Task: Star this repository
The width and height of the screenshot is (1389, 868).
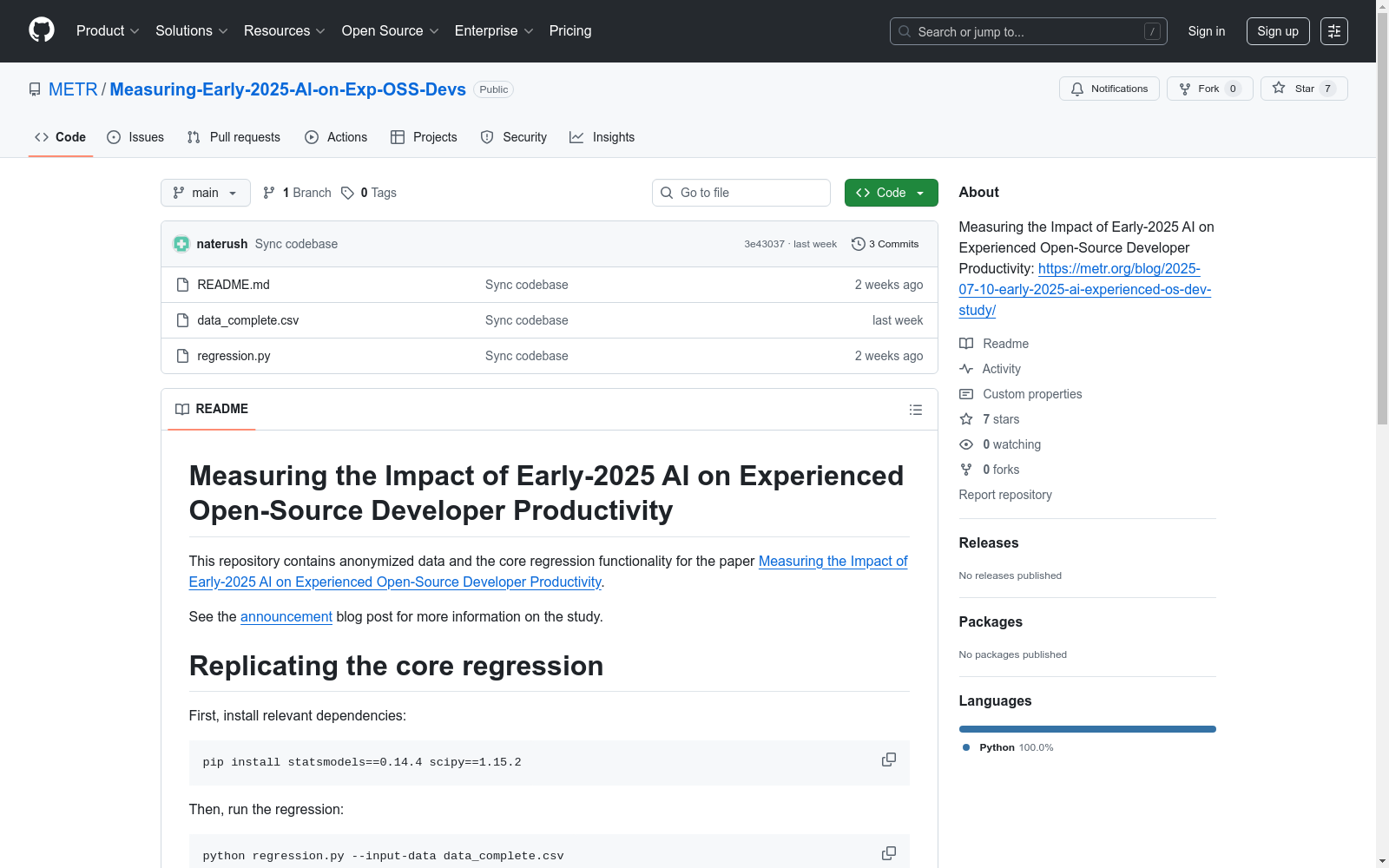Action: 1304,89
